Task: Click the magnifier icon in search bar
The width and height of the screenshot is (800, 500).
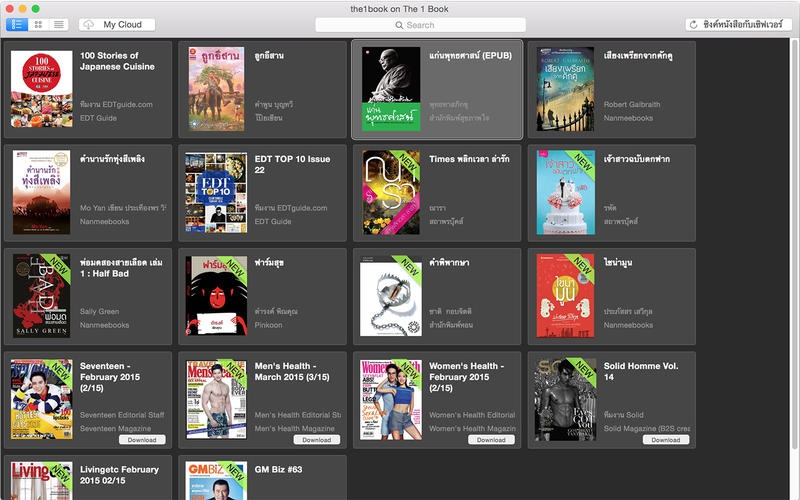Action: pyautogui.click(x=399, y=25)
